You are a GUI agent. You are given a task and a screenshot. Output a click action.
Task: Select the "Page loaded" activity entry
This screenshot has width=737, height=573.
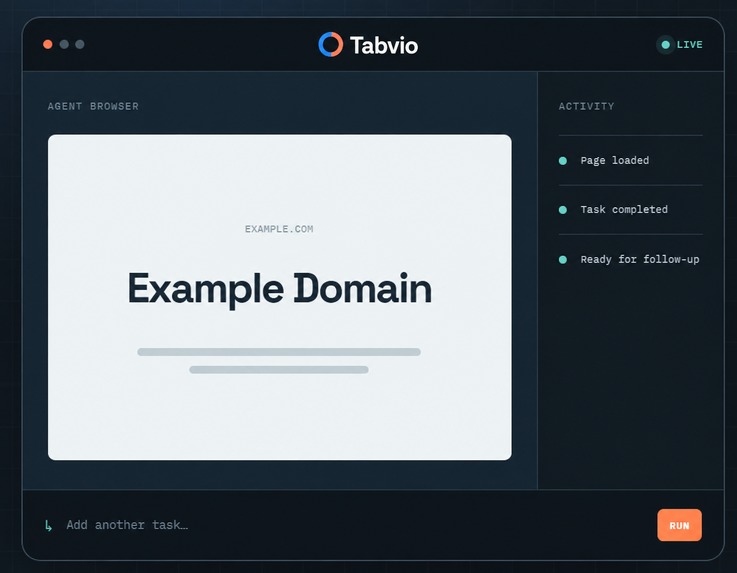coord(630,161)
